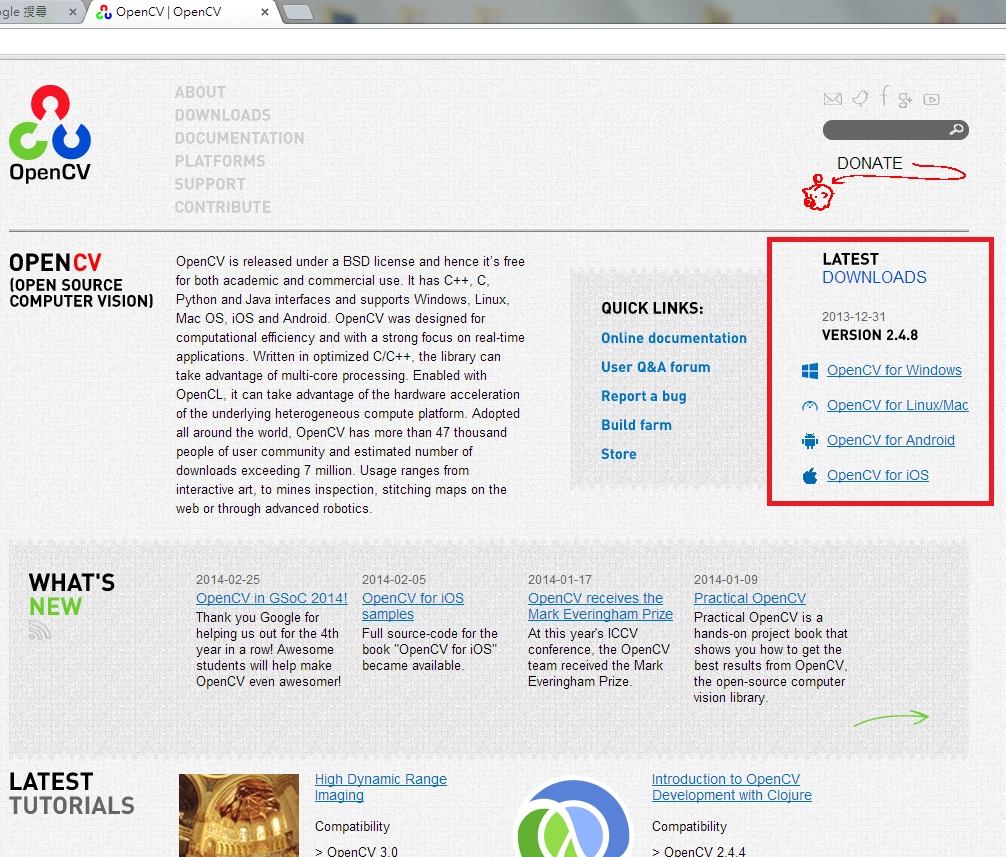Viewport: 1006px width, 857px height.
Task: Click the QUICK LINKS: heading
Action: point(652,309)
